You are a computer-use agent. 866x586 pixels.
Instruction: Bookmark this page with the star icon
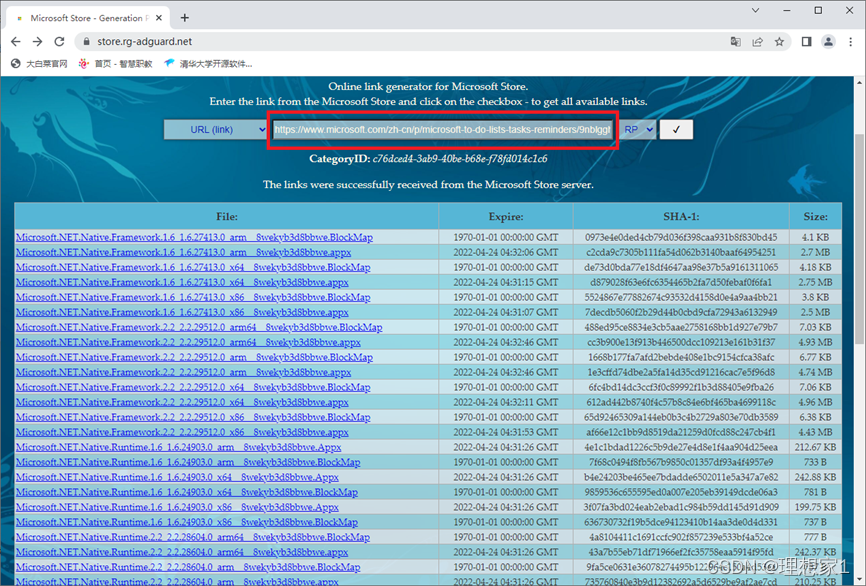pos(779,41)
